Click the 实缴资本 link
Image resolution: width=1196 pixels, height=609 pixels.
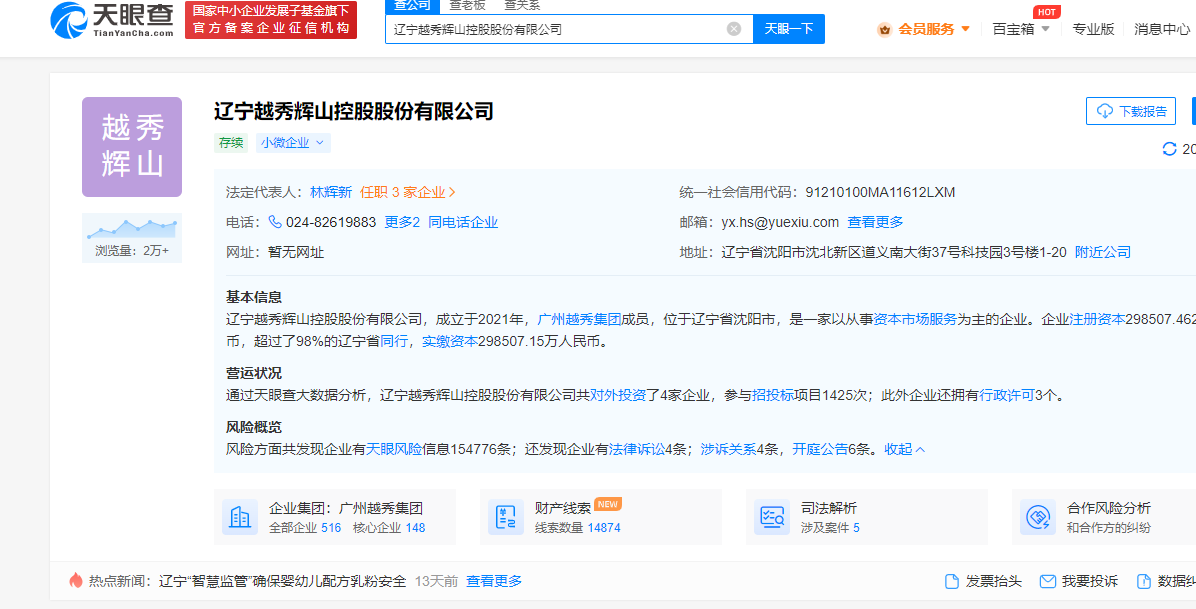point(450,341)
